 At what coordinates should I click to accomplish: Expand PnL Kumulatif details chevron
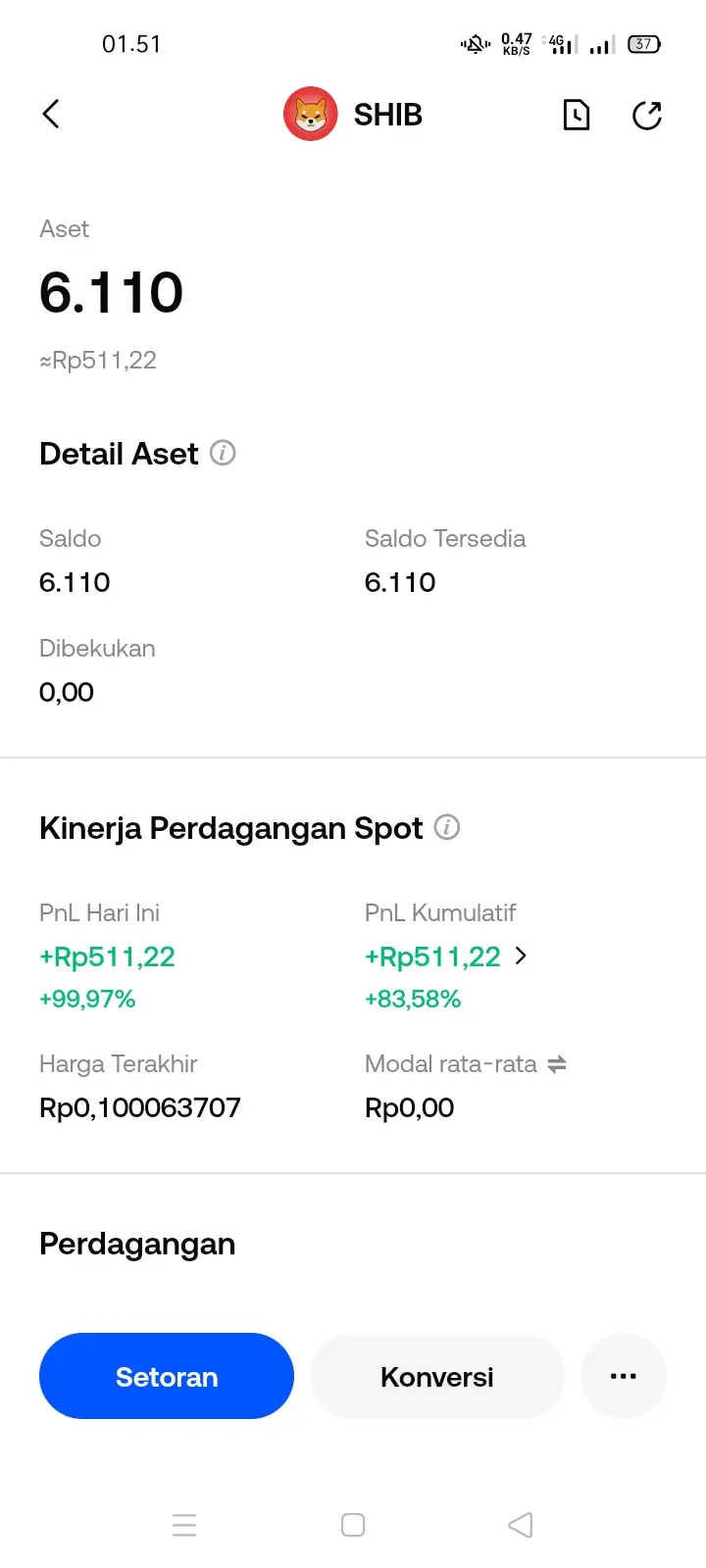pyautogui.click(x=521, y=955)
